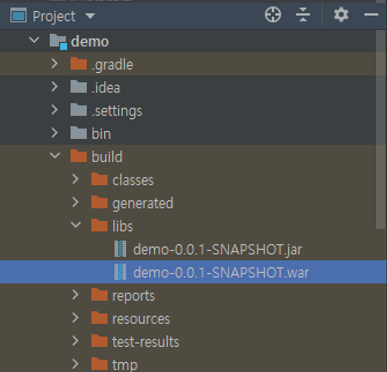Select the resources folder label
The image size is (387, 372).
tap(141, 319)
